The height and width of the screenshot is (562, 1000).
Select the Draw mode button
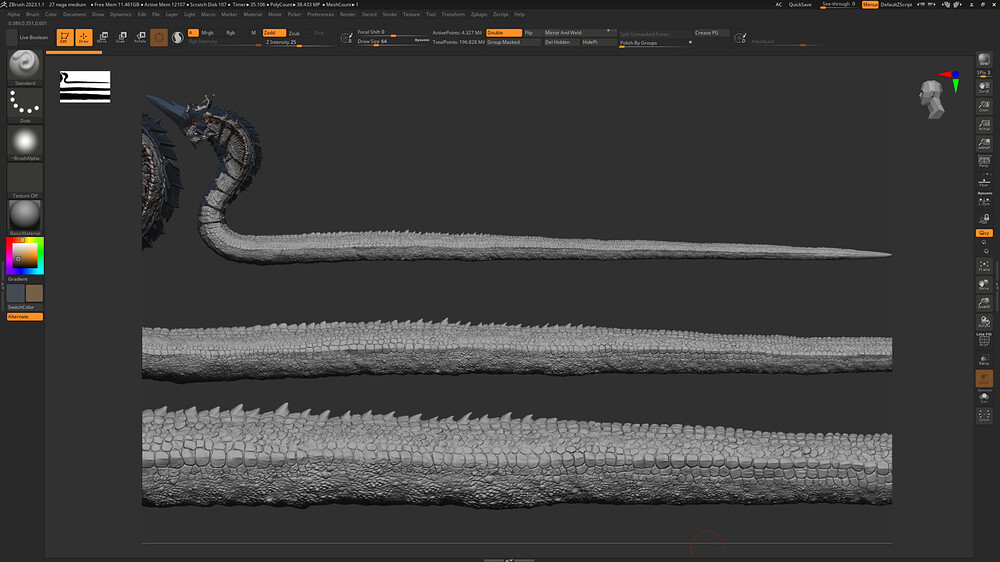[x=83, y=37]
